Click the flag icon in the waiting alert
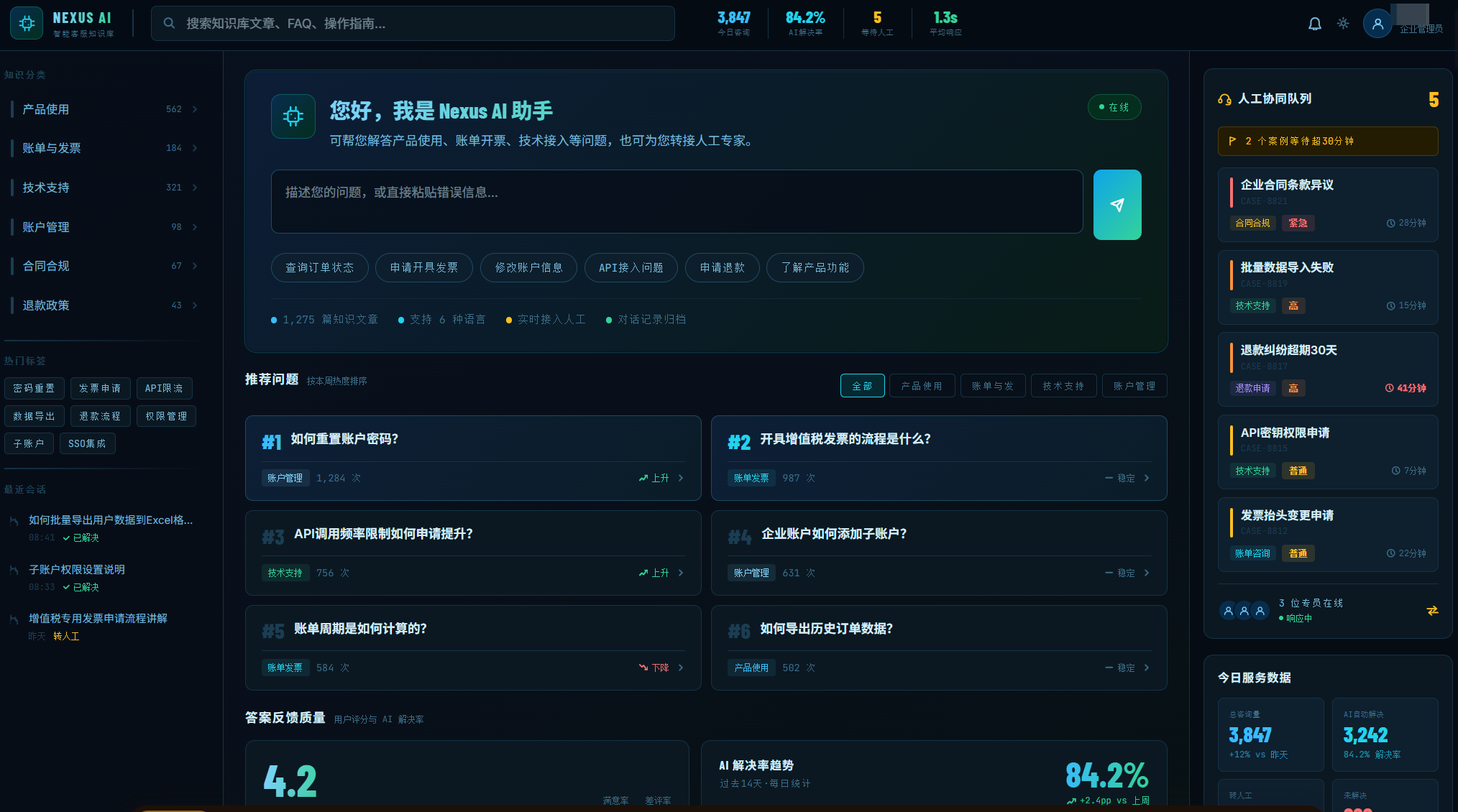Image resolution: width=1458 pixels, height=812 pixels. 1232,142
